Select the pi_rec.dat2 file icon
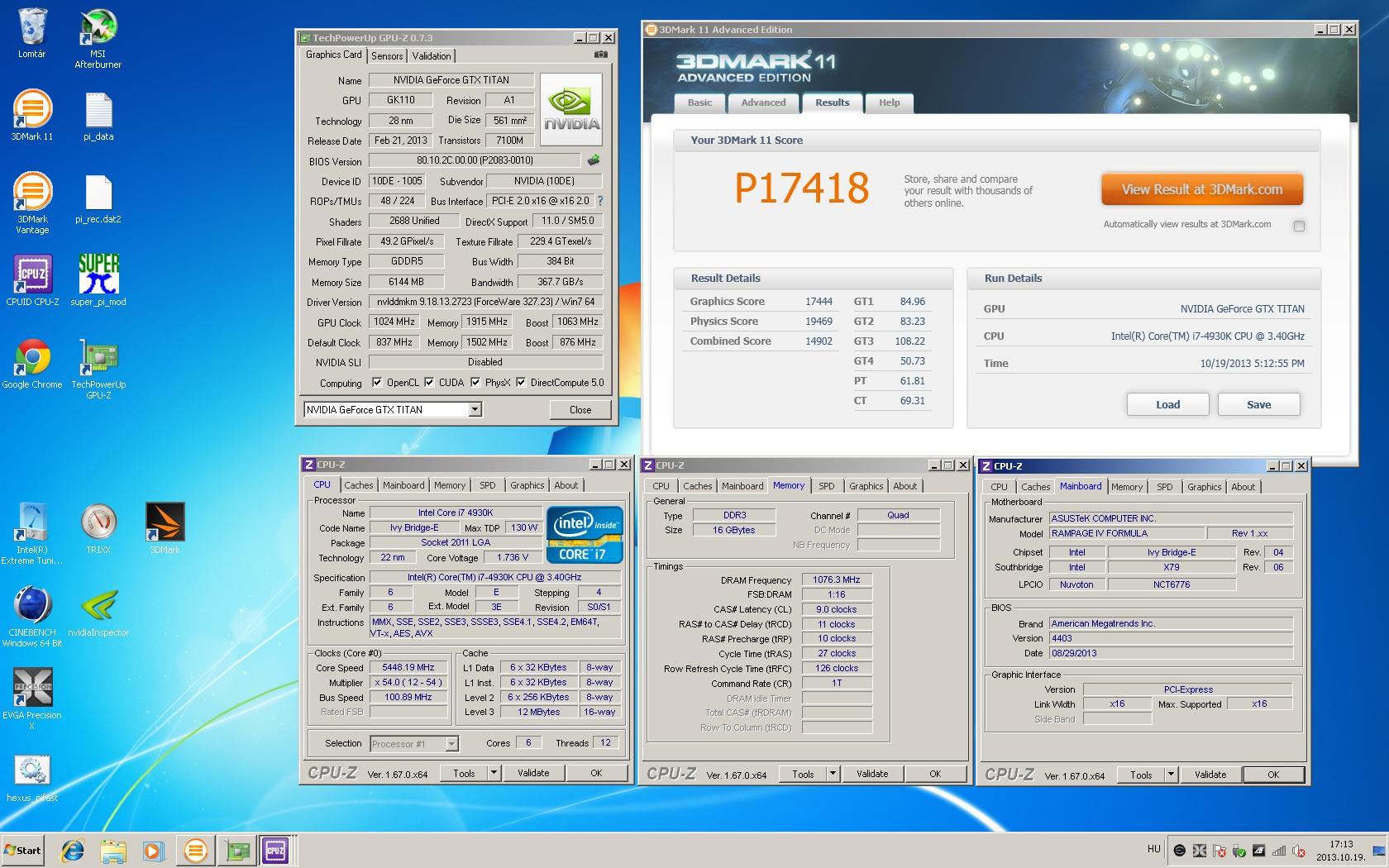The image size is (1389, 868). tap(98, 198)
